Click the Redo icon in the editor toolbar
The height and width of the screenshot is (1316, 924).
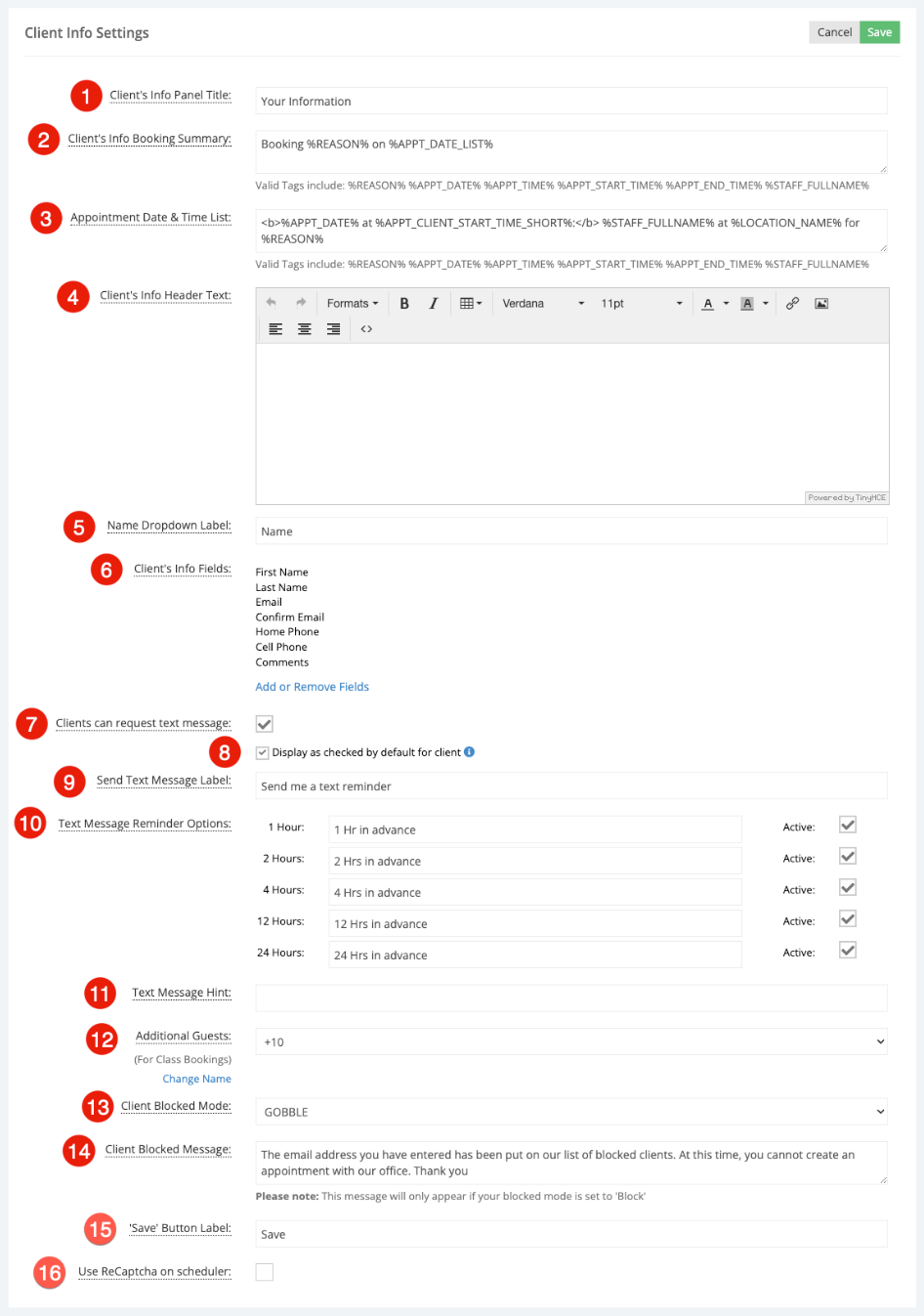(x=299, y=303)
